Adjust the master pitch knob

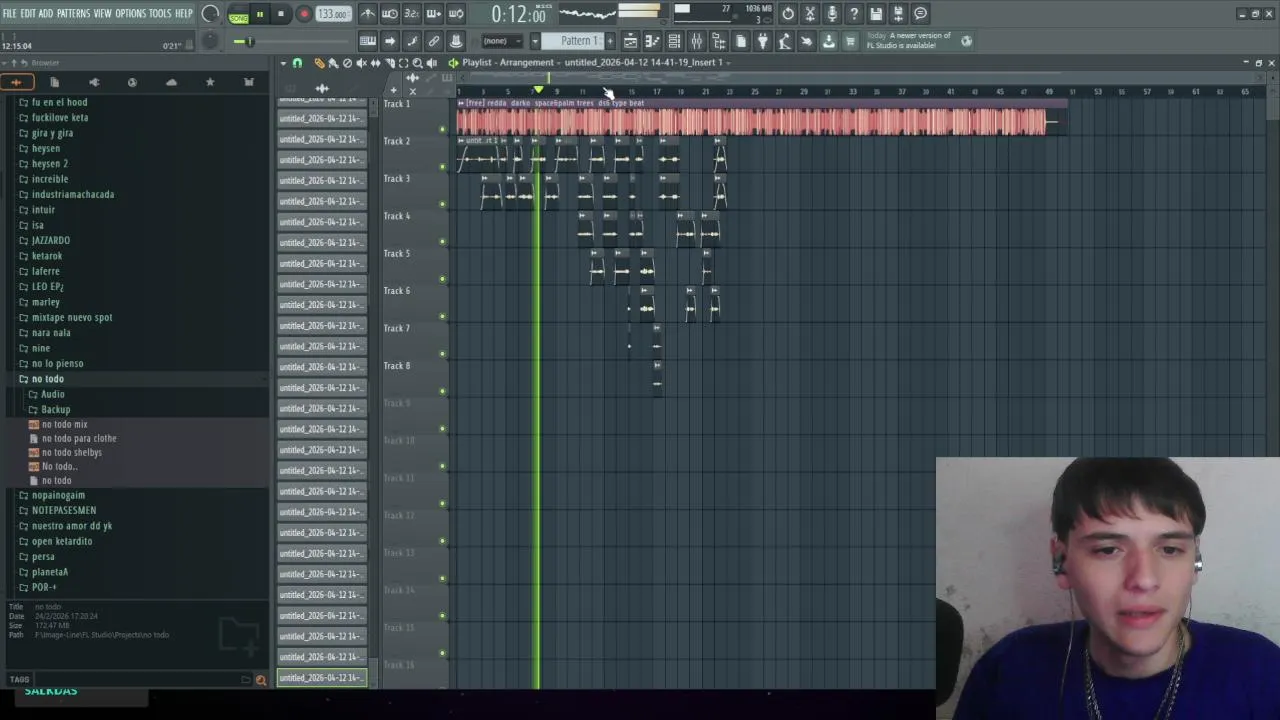coord(210,40)
